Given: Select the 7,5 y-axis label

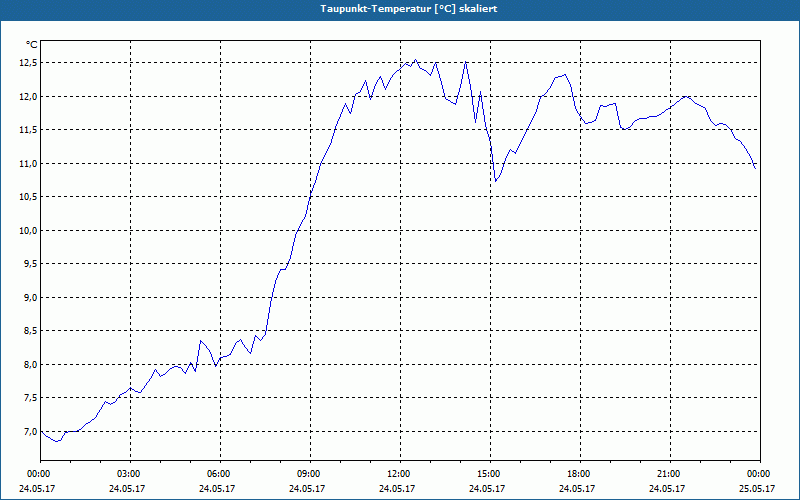Looking at the screenshot, I should 31,398.
